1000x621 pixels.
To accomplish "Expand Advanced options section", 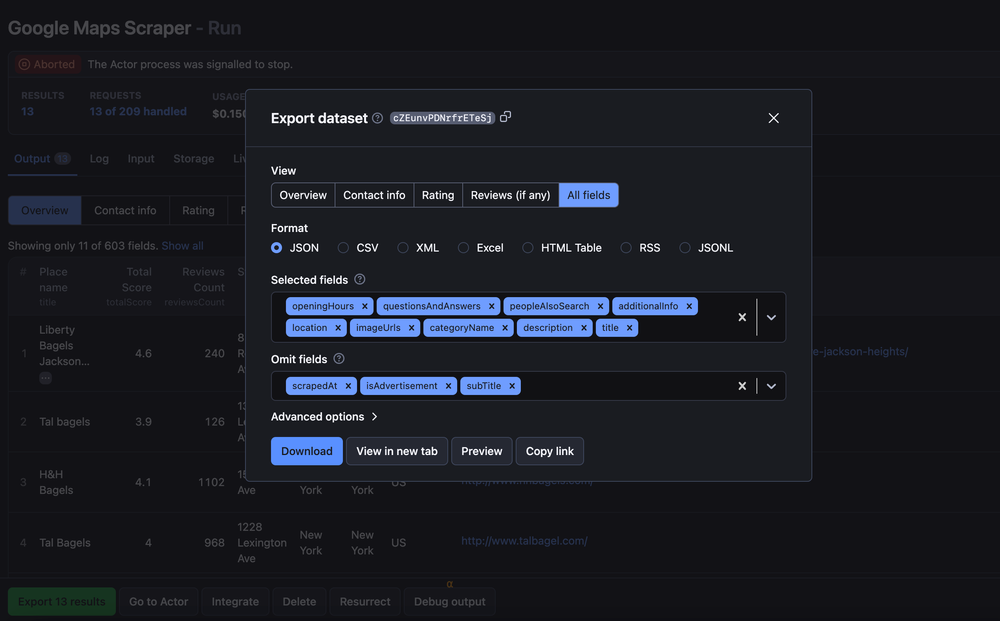I will click(324, 417).
